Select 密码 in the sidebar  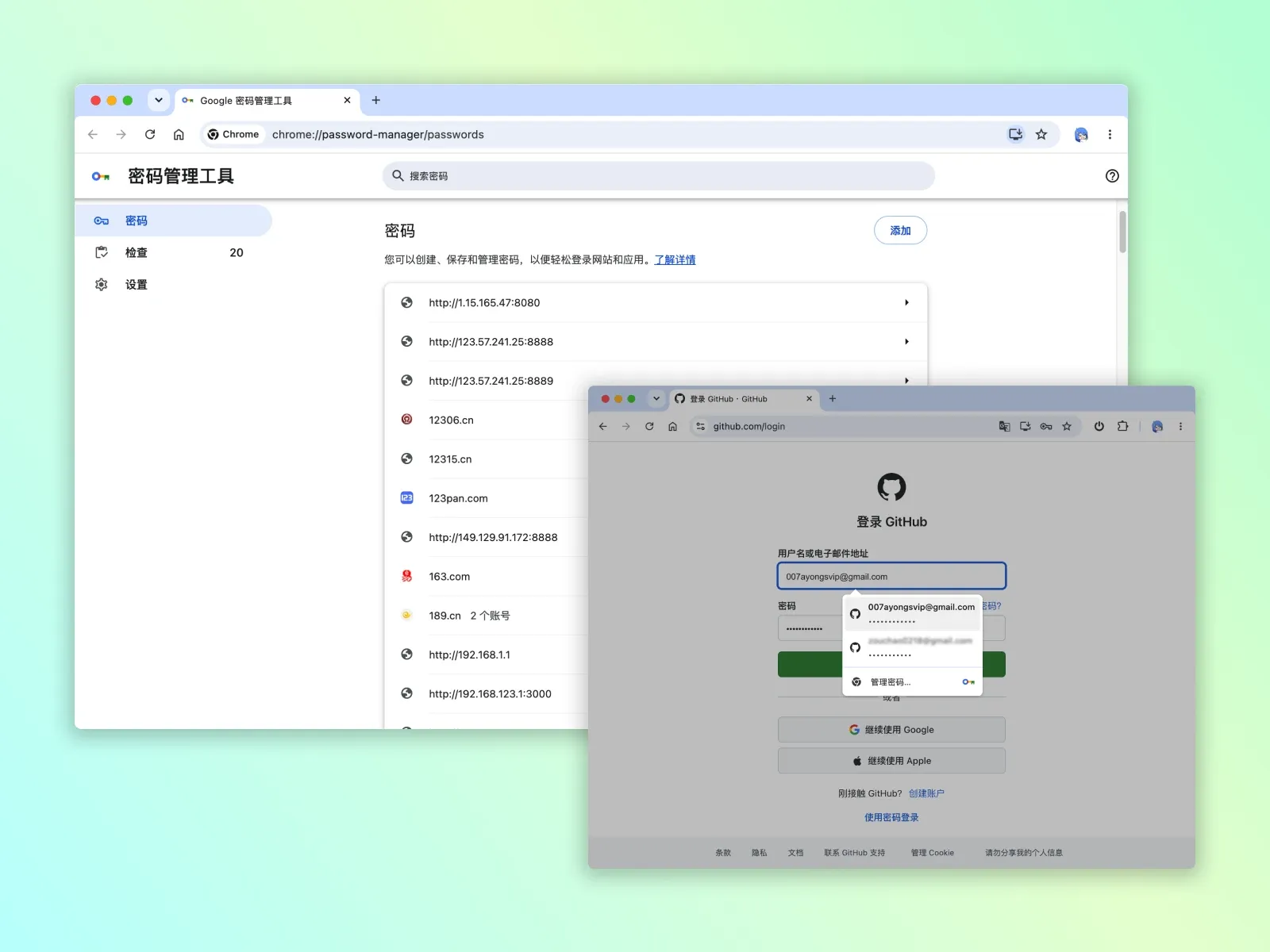[x=173, y=221]
